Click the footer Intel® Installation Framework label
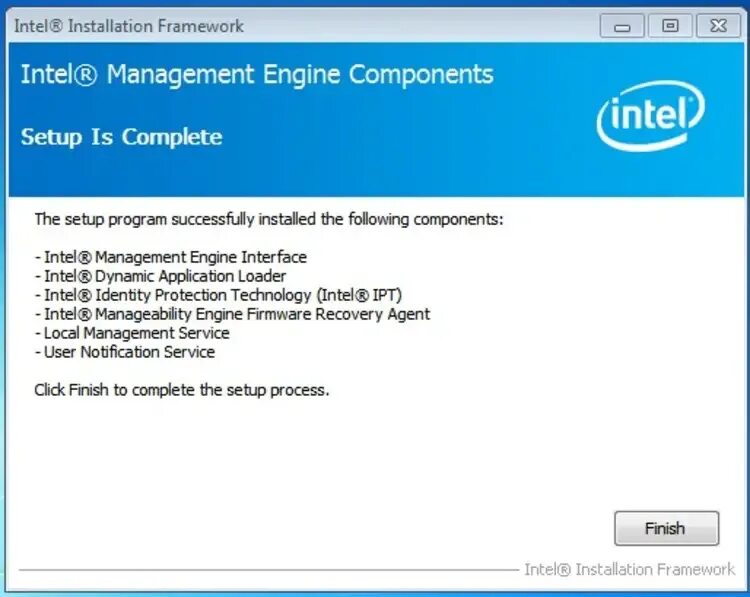The height and width of the screenshot is (597, 750). (x=629, y=569)
